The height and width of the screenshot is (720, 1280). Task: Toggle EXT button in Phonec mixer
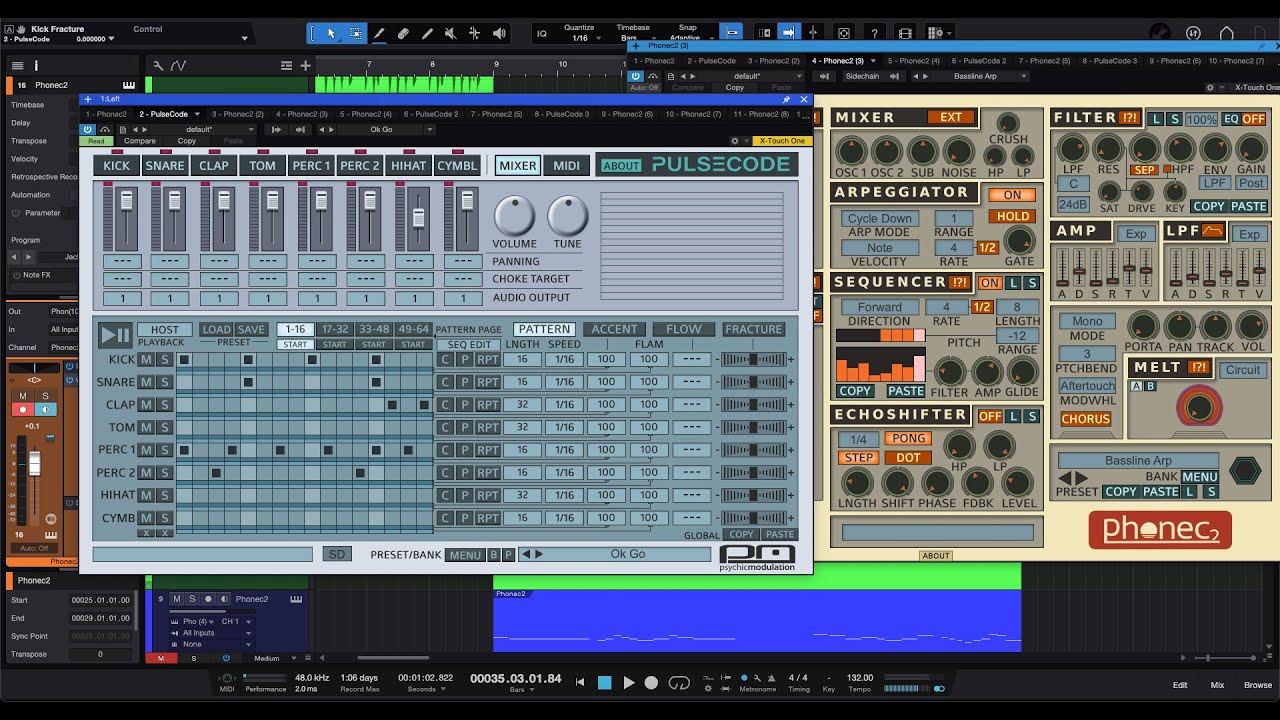[950, 117]
